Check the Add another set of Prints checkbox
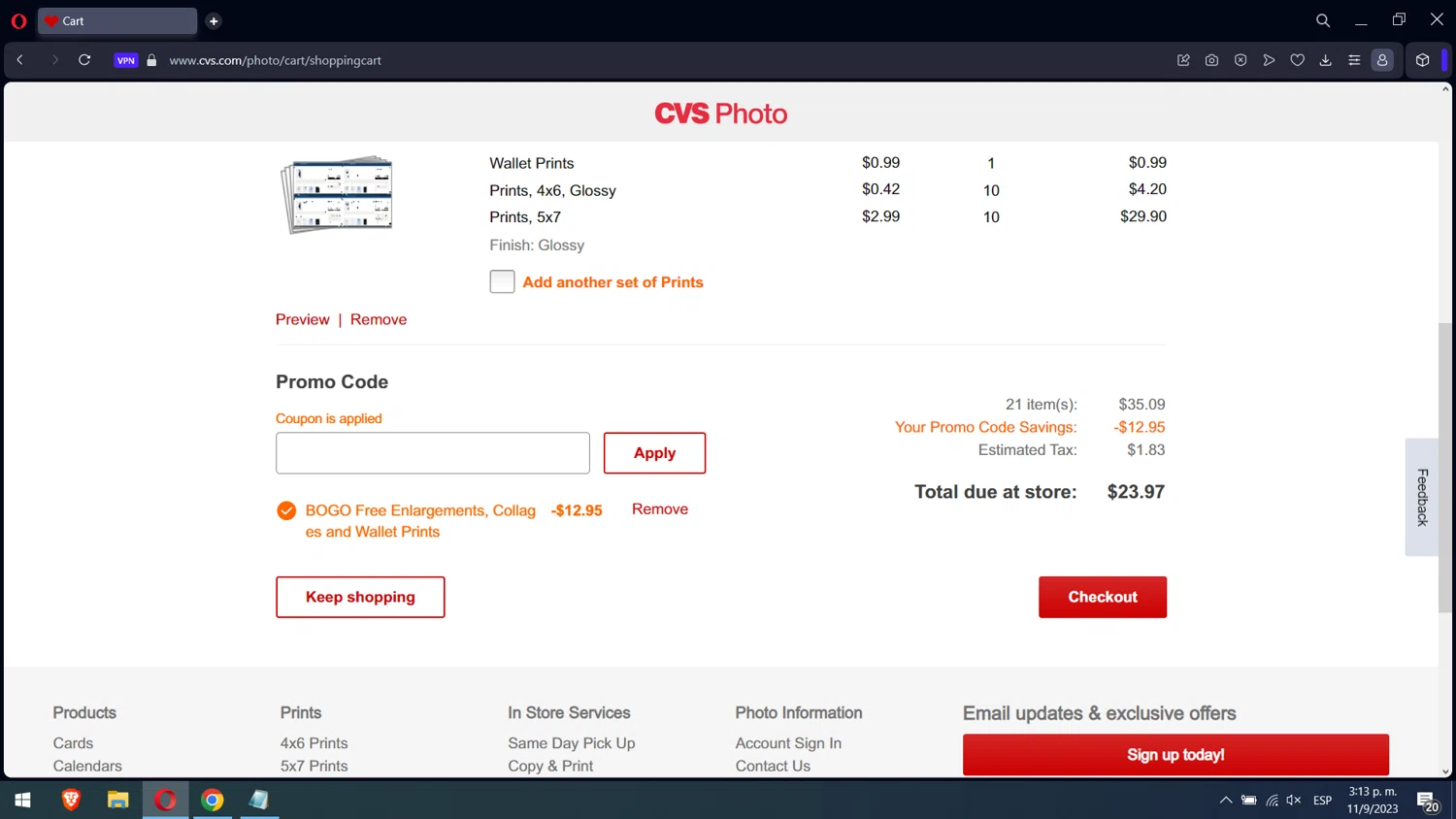 coord(502,281)
